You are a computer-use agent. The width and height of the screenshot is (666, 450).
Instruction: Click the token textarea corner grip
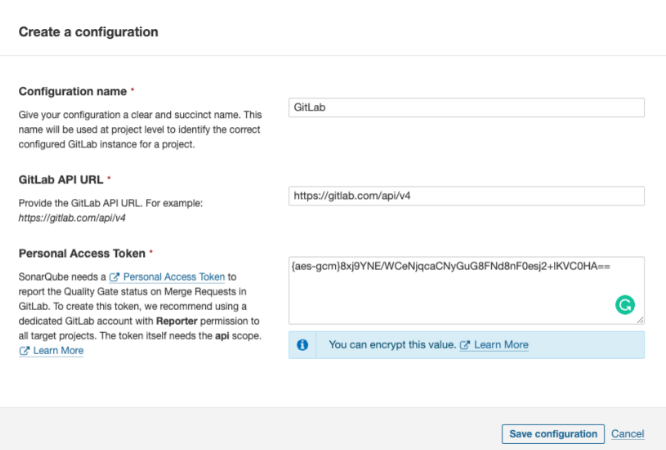tap(640, 320)
